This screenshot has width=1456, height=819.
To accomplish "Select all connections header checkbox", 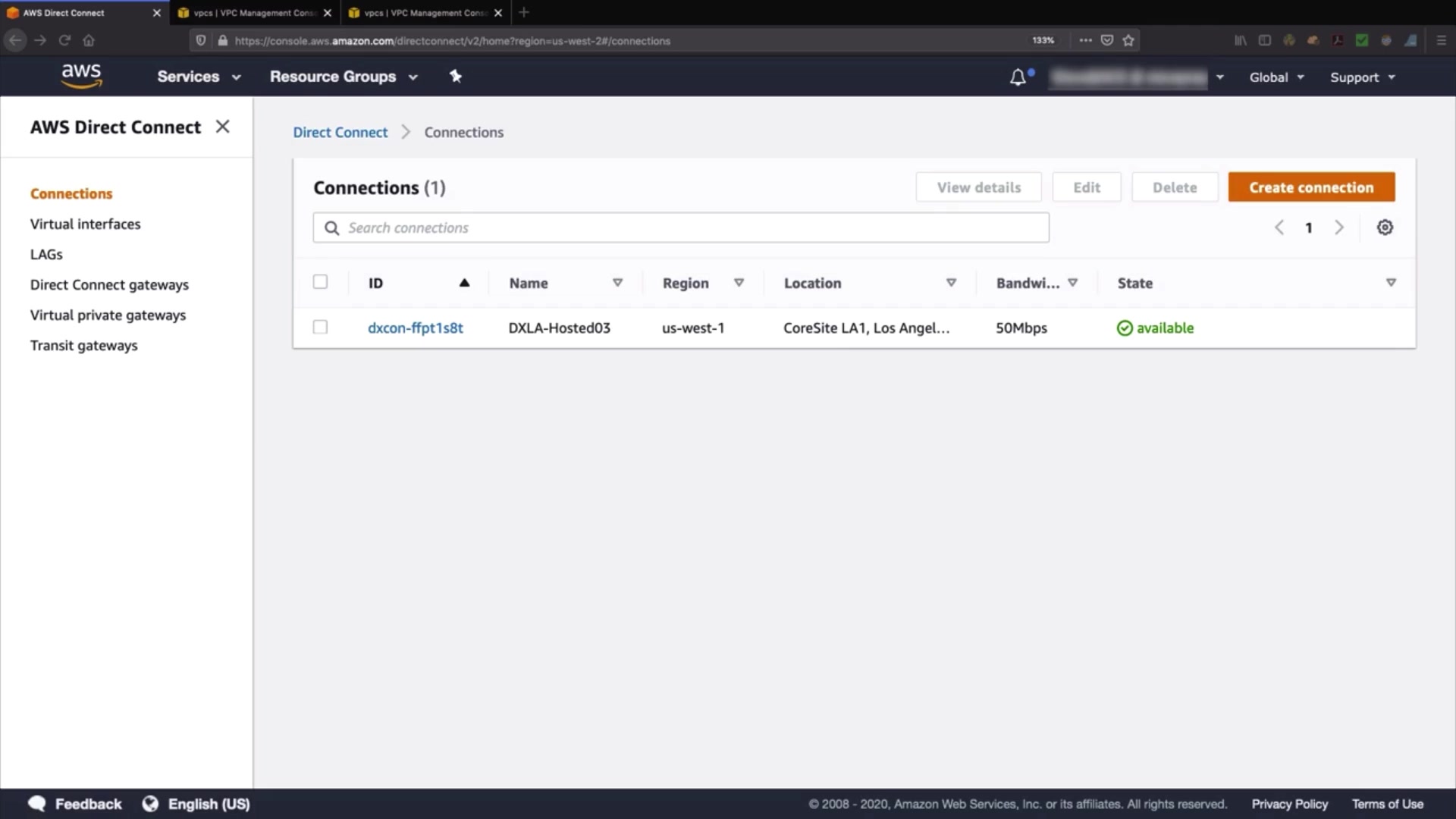I will 320,282.
